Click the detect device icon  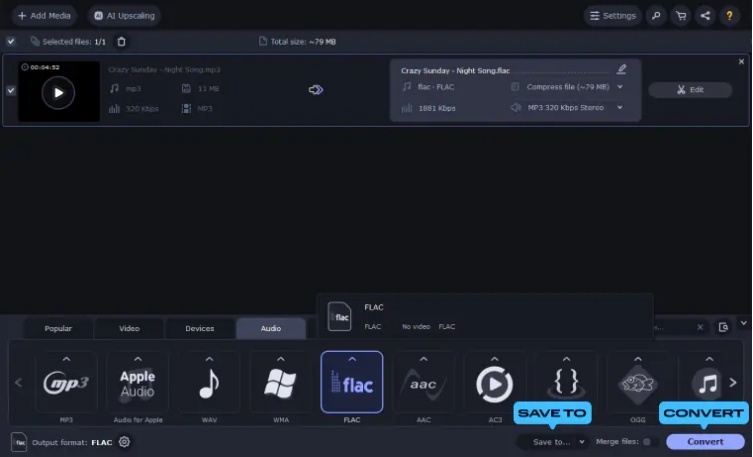(723, 327)
